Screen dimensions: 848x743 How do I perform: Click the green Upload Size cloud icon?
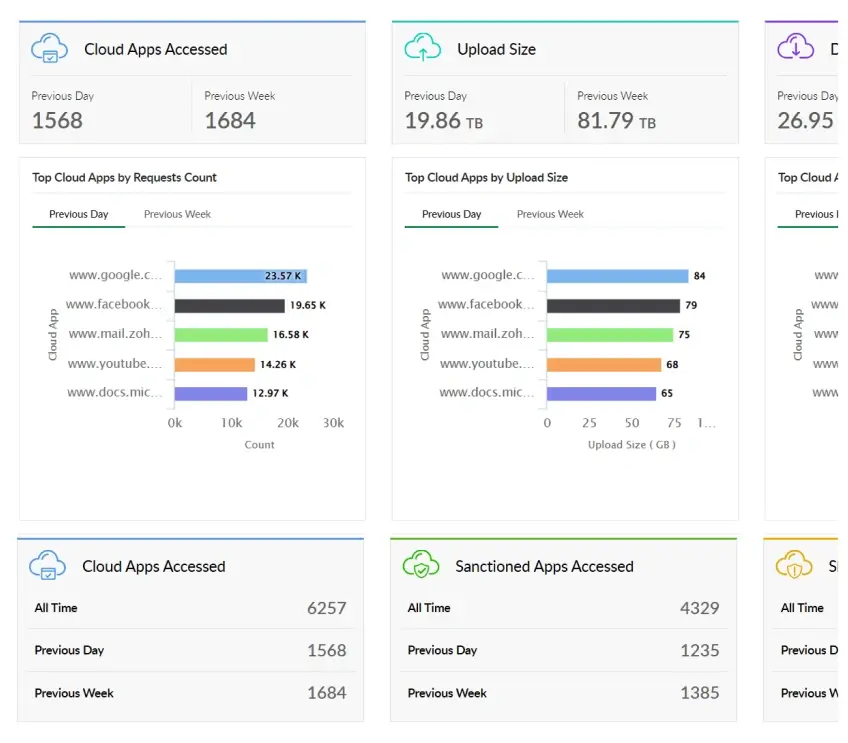pyautogui.click(x=421, y=48)
